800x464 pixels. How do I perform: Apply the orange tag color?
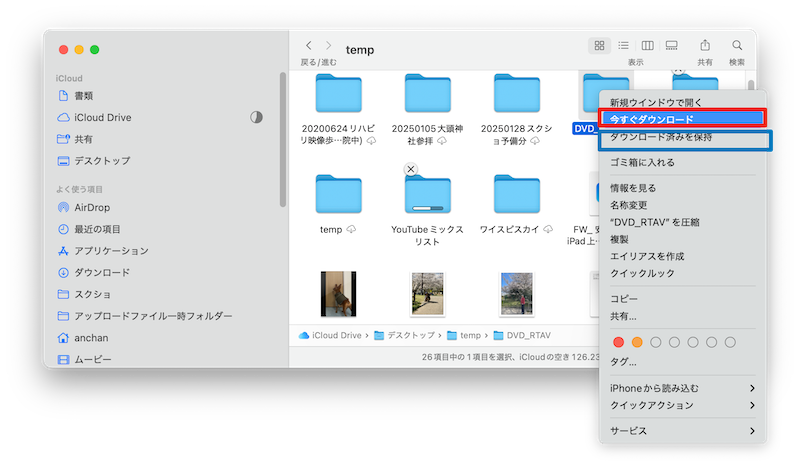[637, 342]
